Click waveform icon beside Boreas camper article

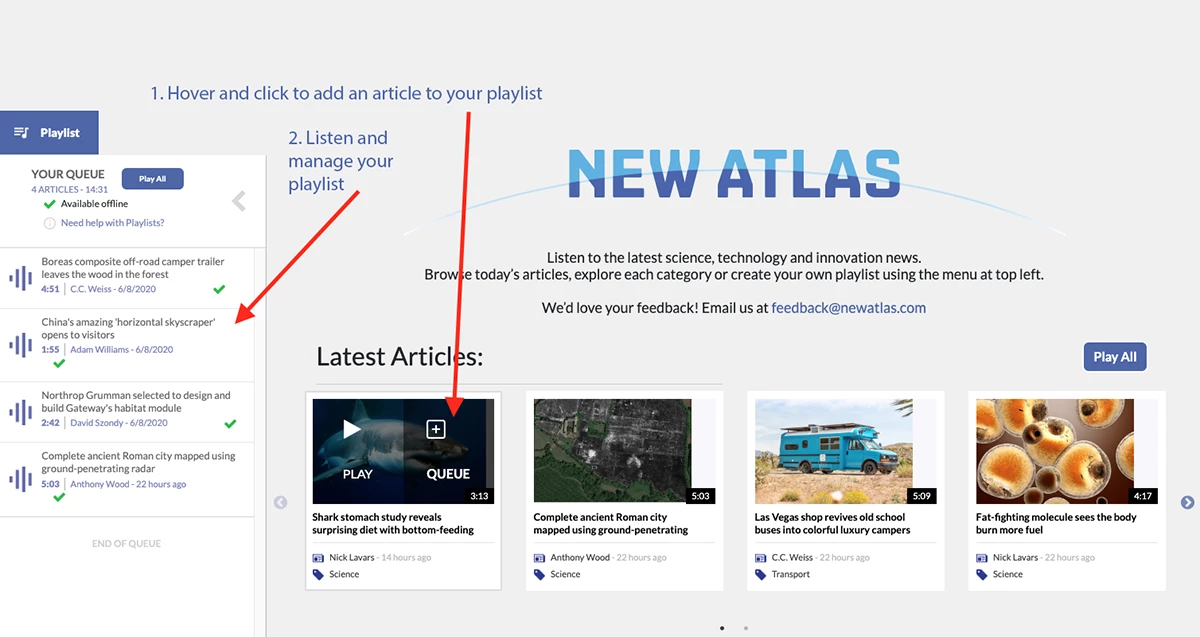[20, 277]
